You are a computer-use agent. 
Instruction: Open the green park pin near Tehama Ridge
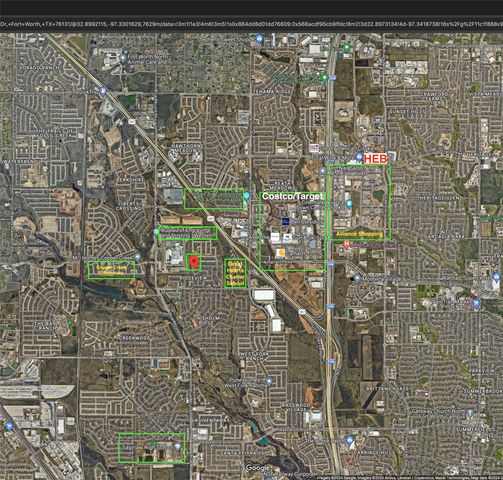[x=324, y=79]
